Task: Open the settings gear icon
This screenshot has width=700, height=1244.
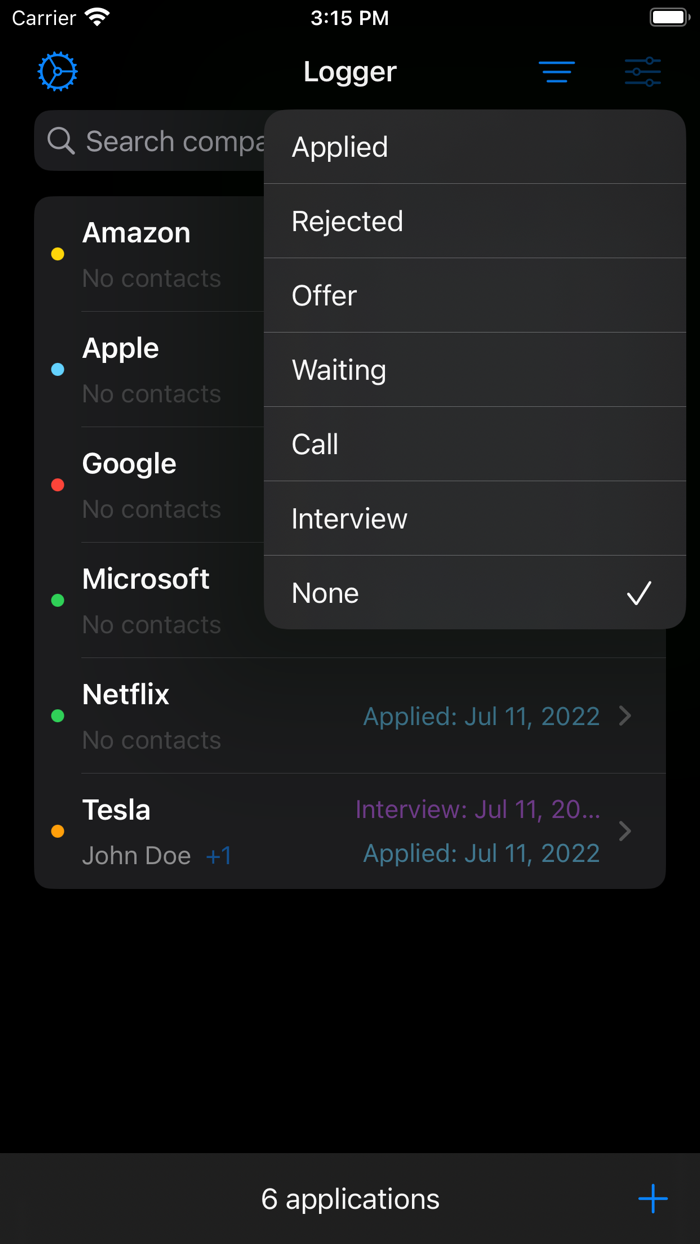Action: click(57, 71)
